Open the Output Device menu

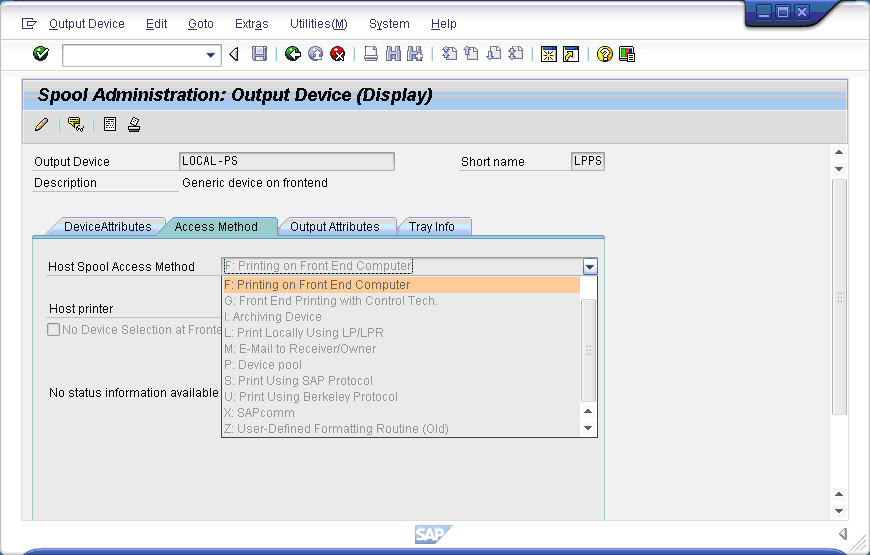86,24
